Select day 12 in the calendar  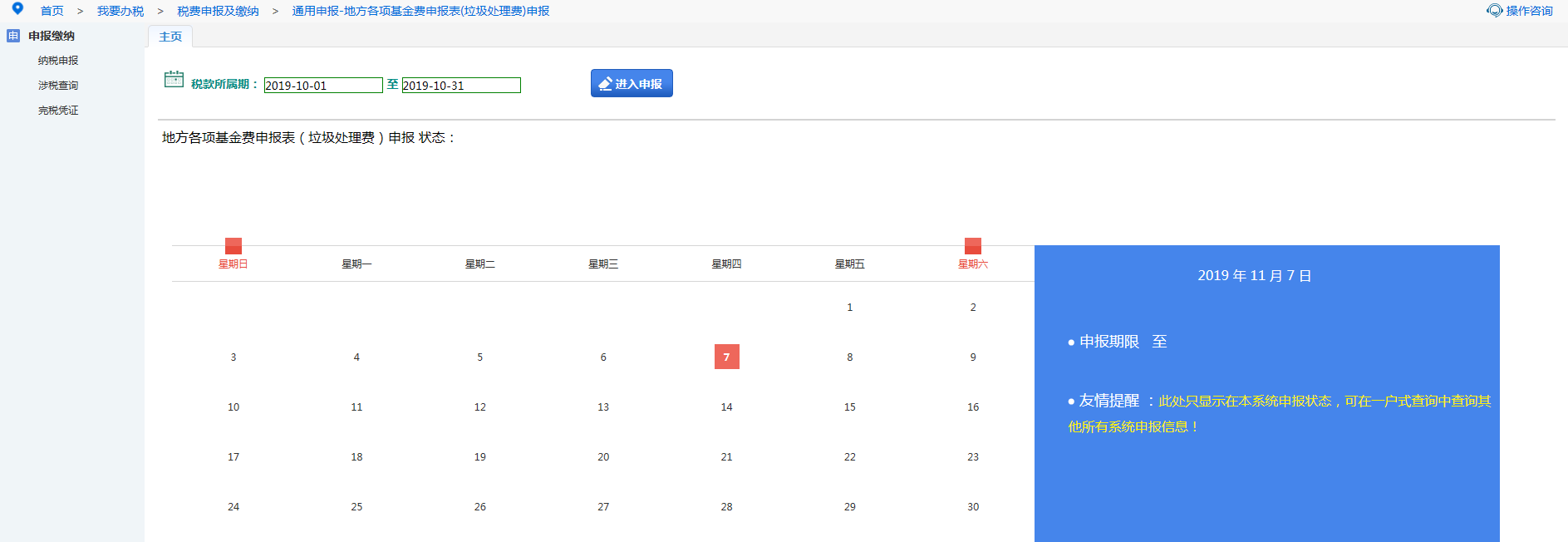[x=480, y=407]
